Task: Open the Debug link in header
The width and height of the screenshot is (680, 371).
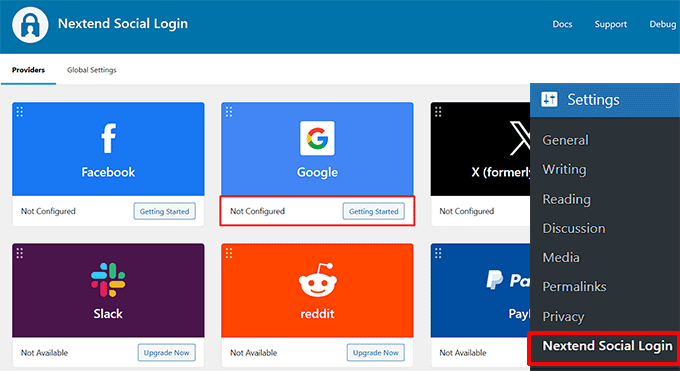Action: tap(663, 24)
